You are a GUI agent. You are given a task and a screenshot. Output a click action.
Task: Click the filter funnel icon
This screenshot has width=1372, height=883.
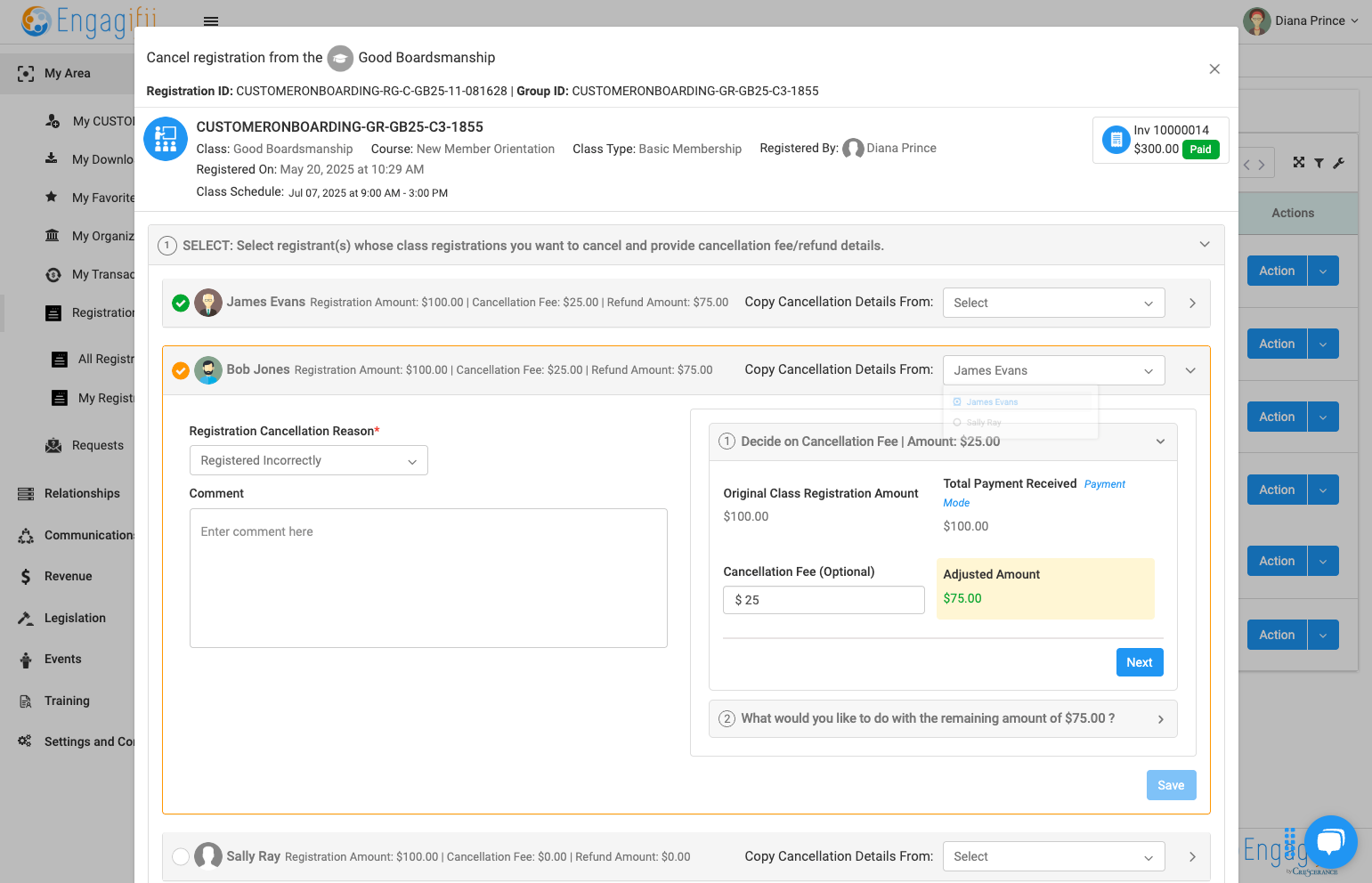(1319, 163)
